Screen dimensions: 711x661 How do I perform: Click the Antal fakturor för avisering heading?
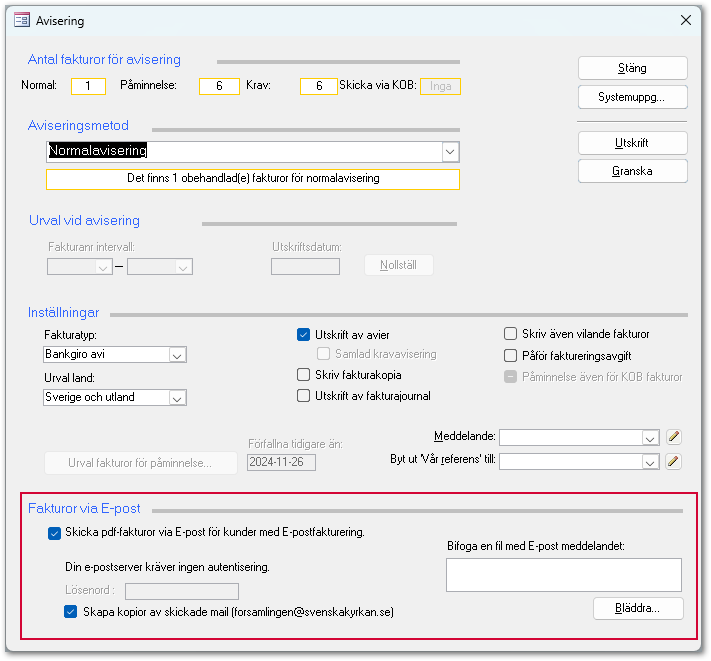[x=104, y=60]
